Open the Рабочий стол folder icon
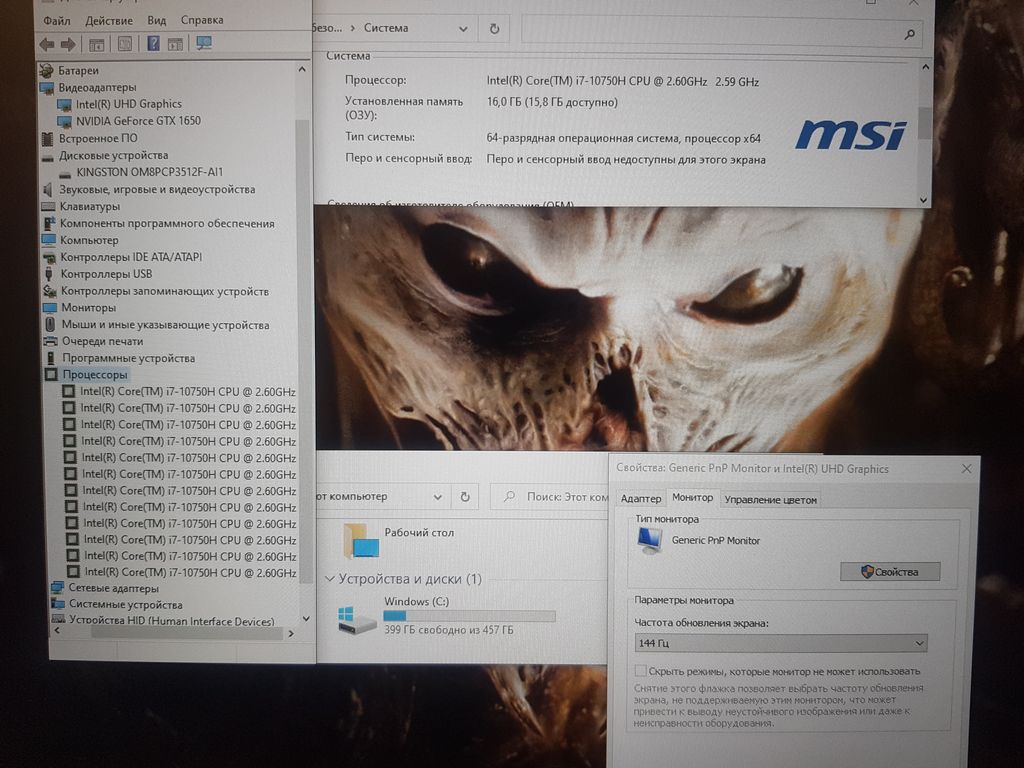1024x768 pixels. (361, 539)
